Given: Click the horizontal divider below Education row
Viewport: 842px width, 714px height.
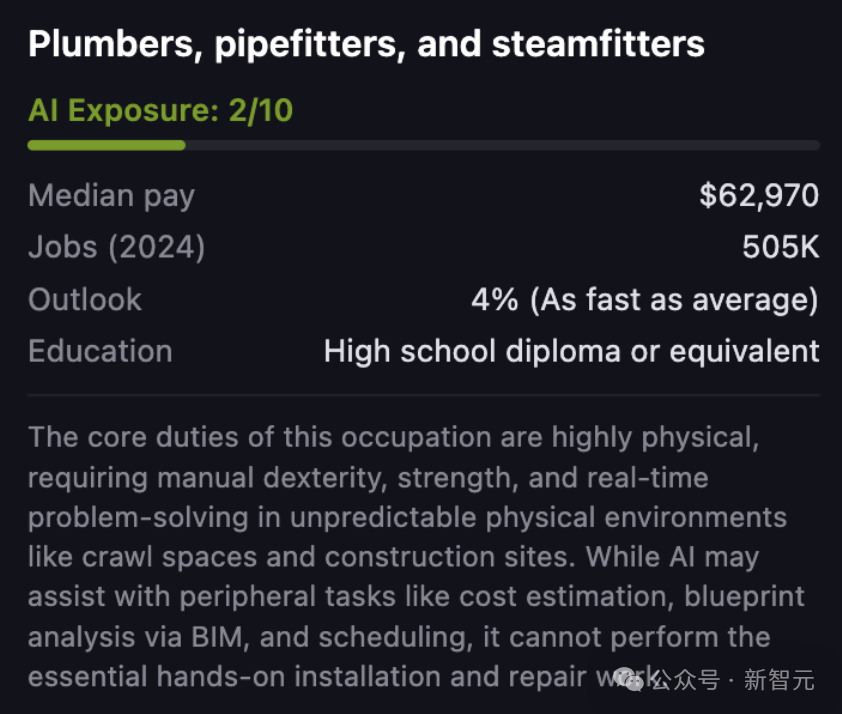Looking at the screenshot, I should click(x=423, y=396).
